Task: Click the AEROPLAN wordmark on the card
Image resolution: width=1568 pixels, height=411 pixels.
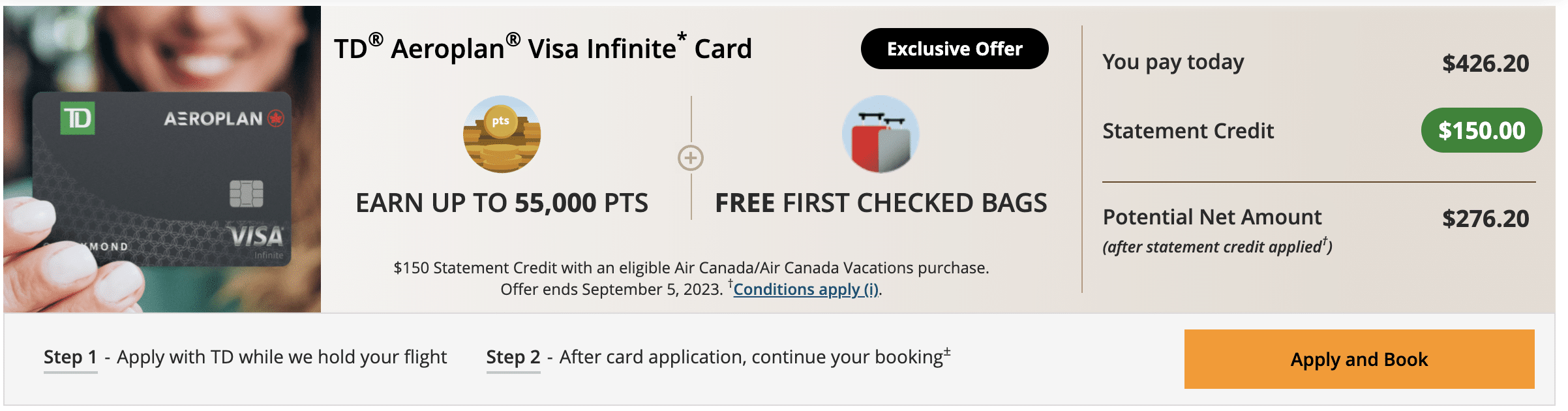Action: click(213, 119)
